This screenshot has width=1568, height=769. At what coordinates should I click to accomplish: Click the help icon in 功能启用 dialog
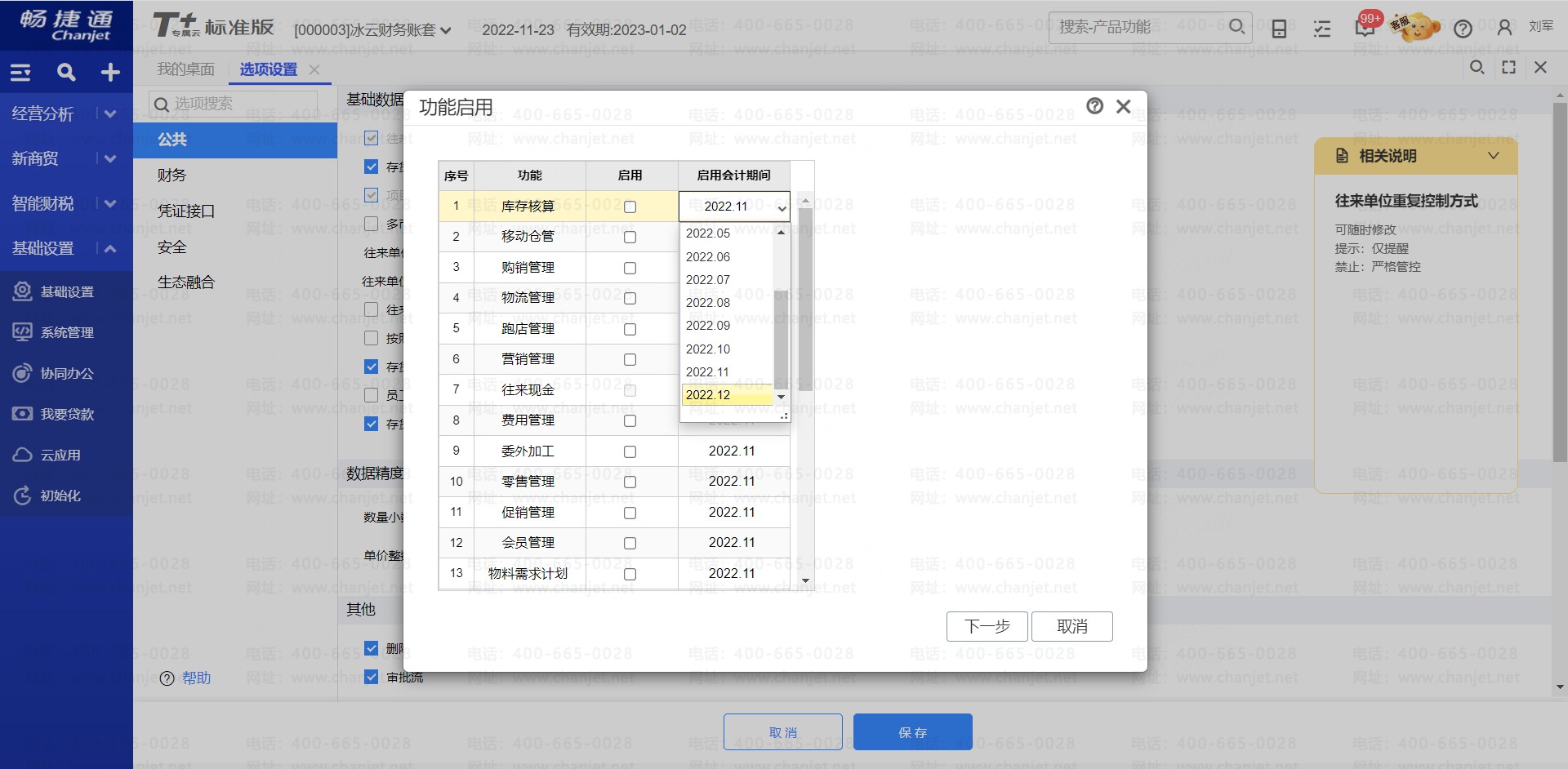tap(1094, 106)
